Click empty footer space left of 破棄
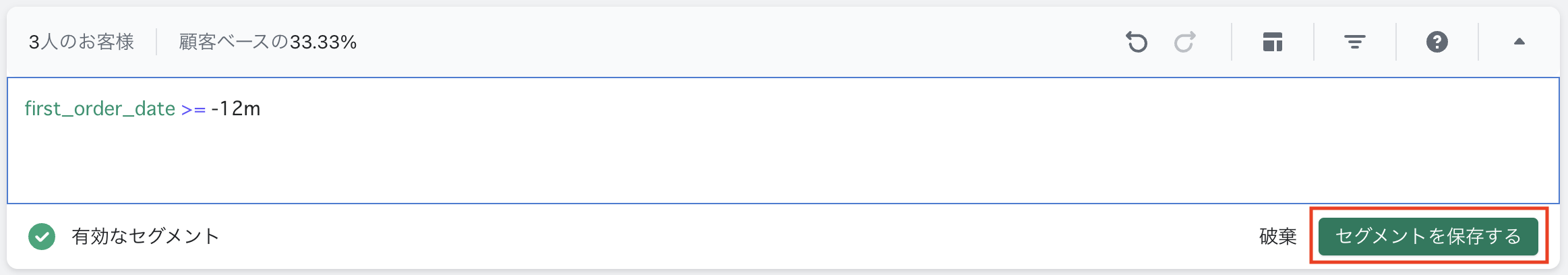The width and height of the screenshot is (1568, 275). click(742, 237)
